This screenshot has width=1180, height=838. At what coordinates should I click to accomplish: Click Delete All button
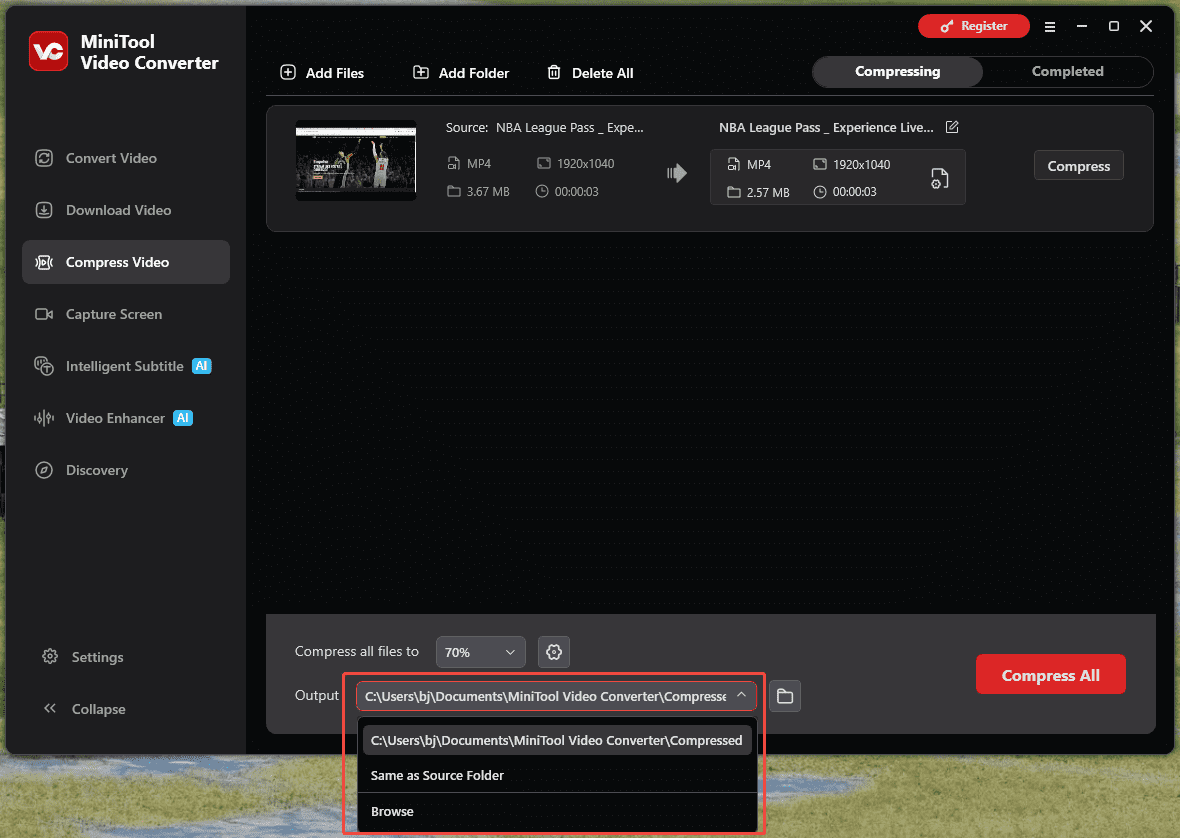[x=590, y=73]
